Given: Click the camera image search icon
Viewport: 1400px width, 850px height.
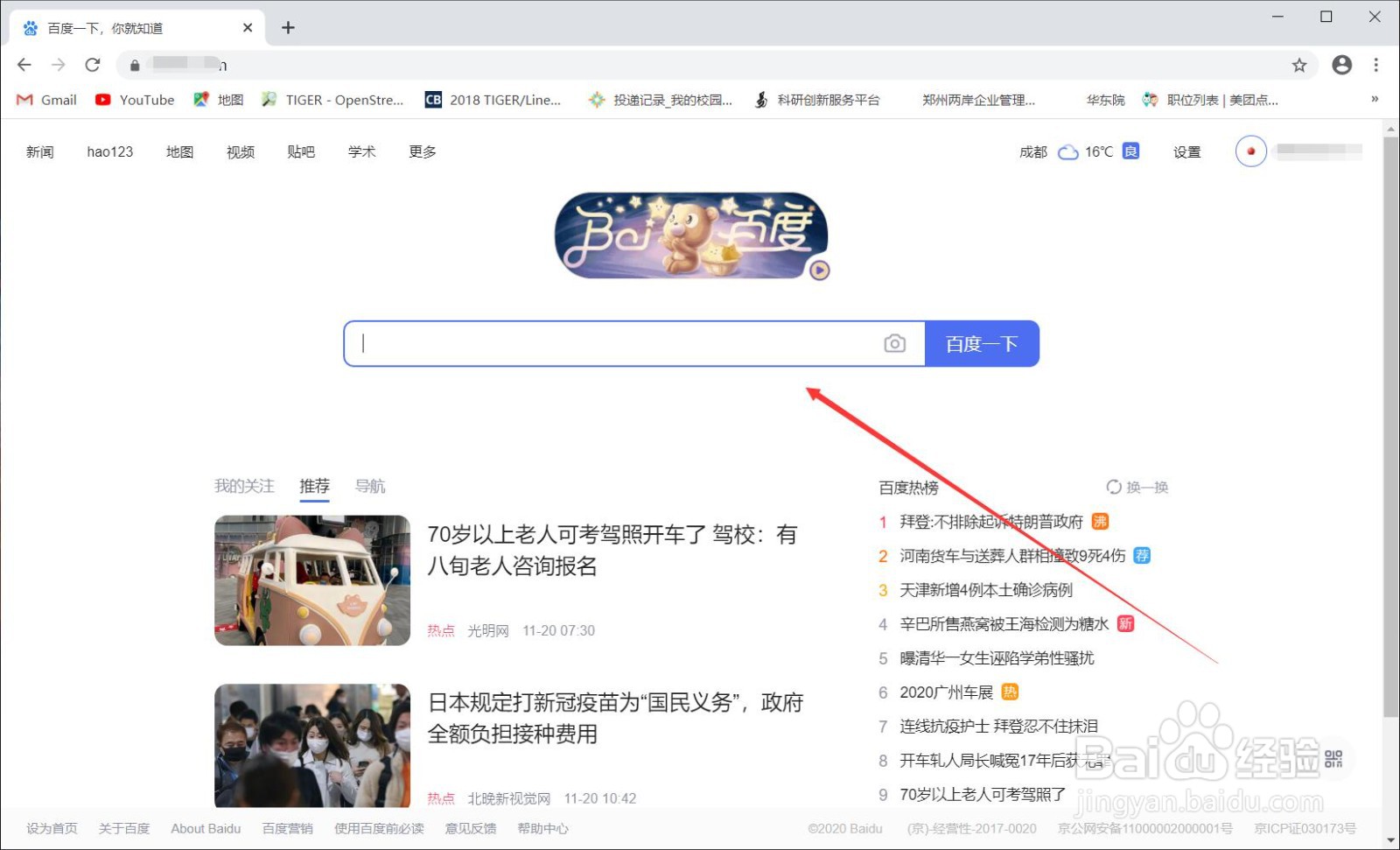Looking at the screenshot, I should pos(894,343).
